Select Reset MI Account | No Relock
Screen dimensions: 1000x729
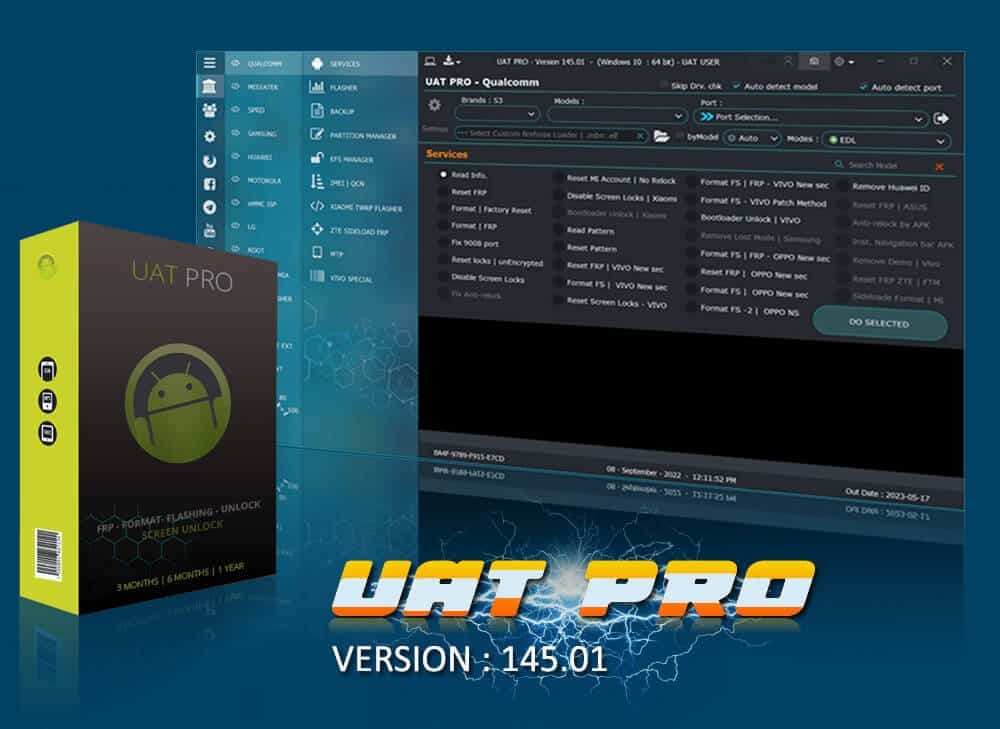[x=614, y=180]
